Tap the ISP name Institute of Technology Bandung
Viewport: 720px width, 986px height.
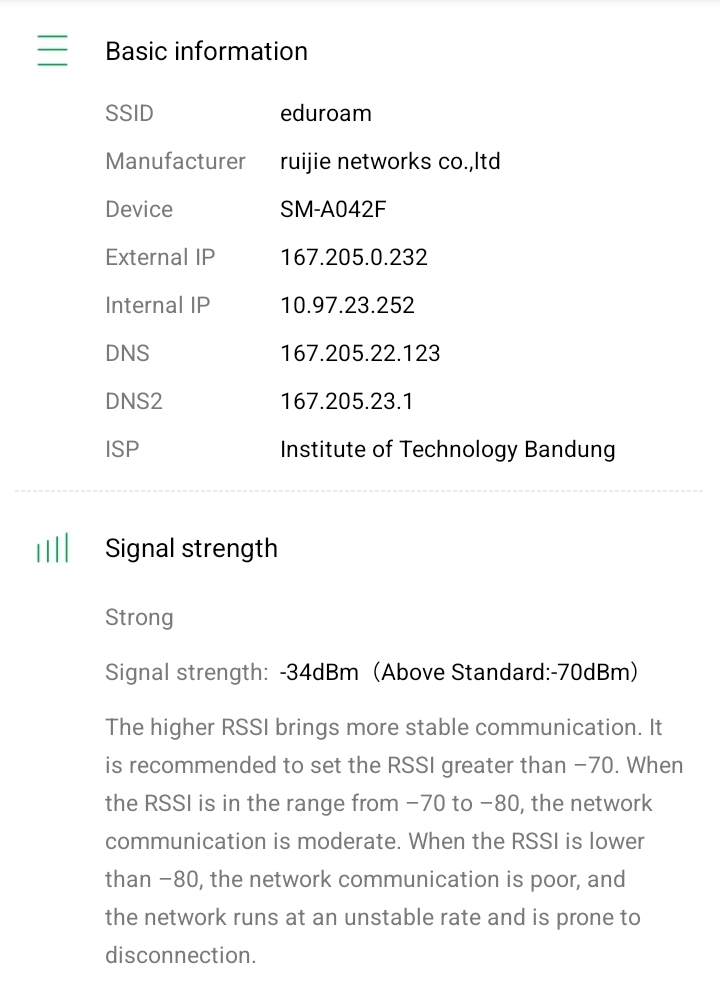tap(447, 449)
